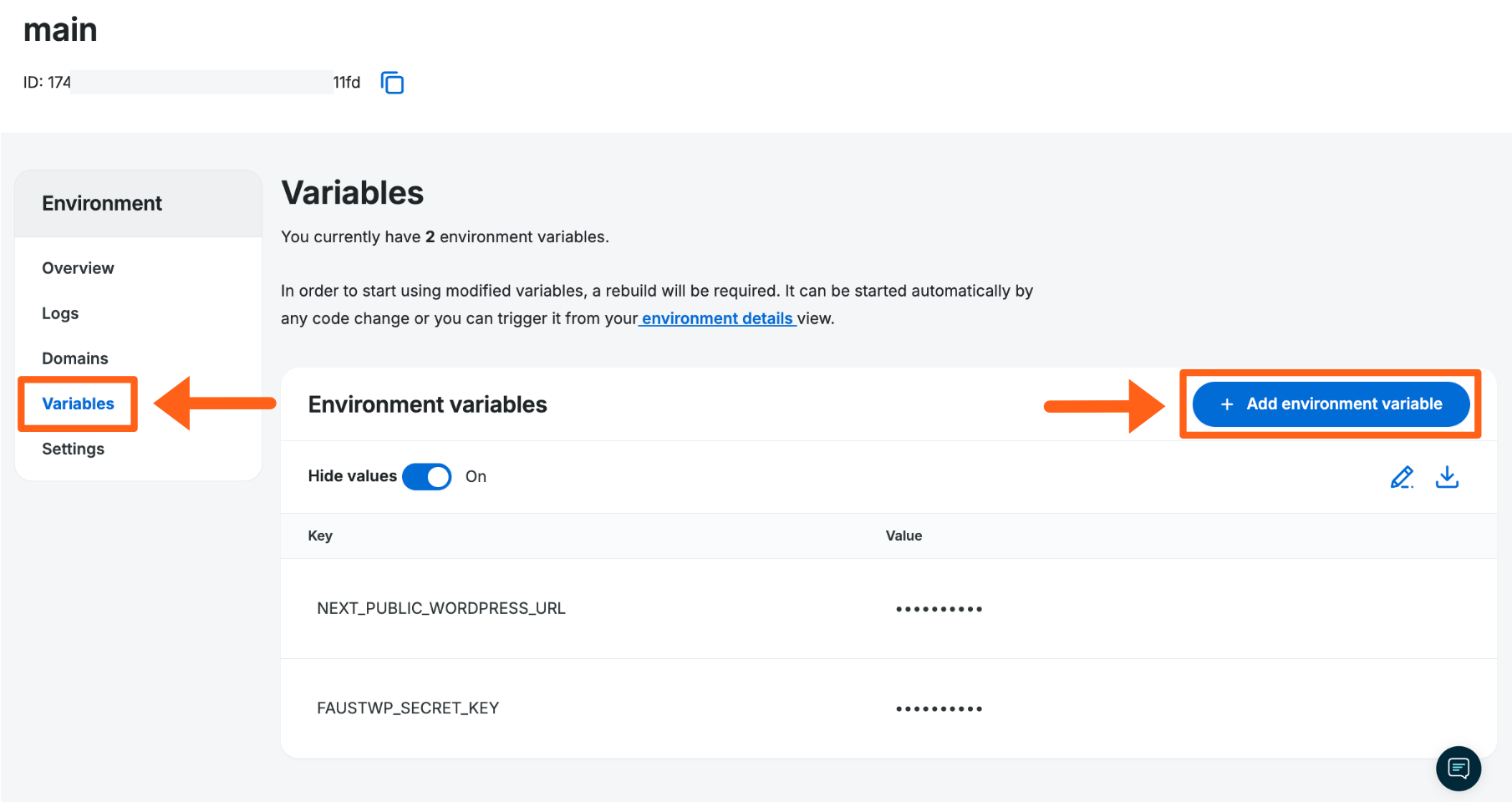
Task: Reveal the FAUSTWP_SECRET_KEY hidden value
Action: [x=938, y=708]
